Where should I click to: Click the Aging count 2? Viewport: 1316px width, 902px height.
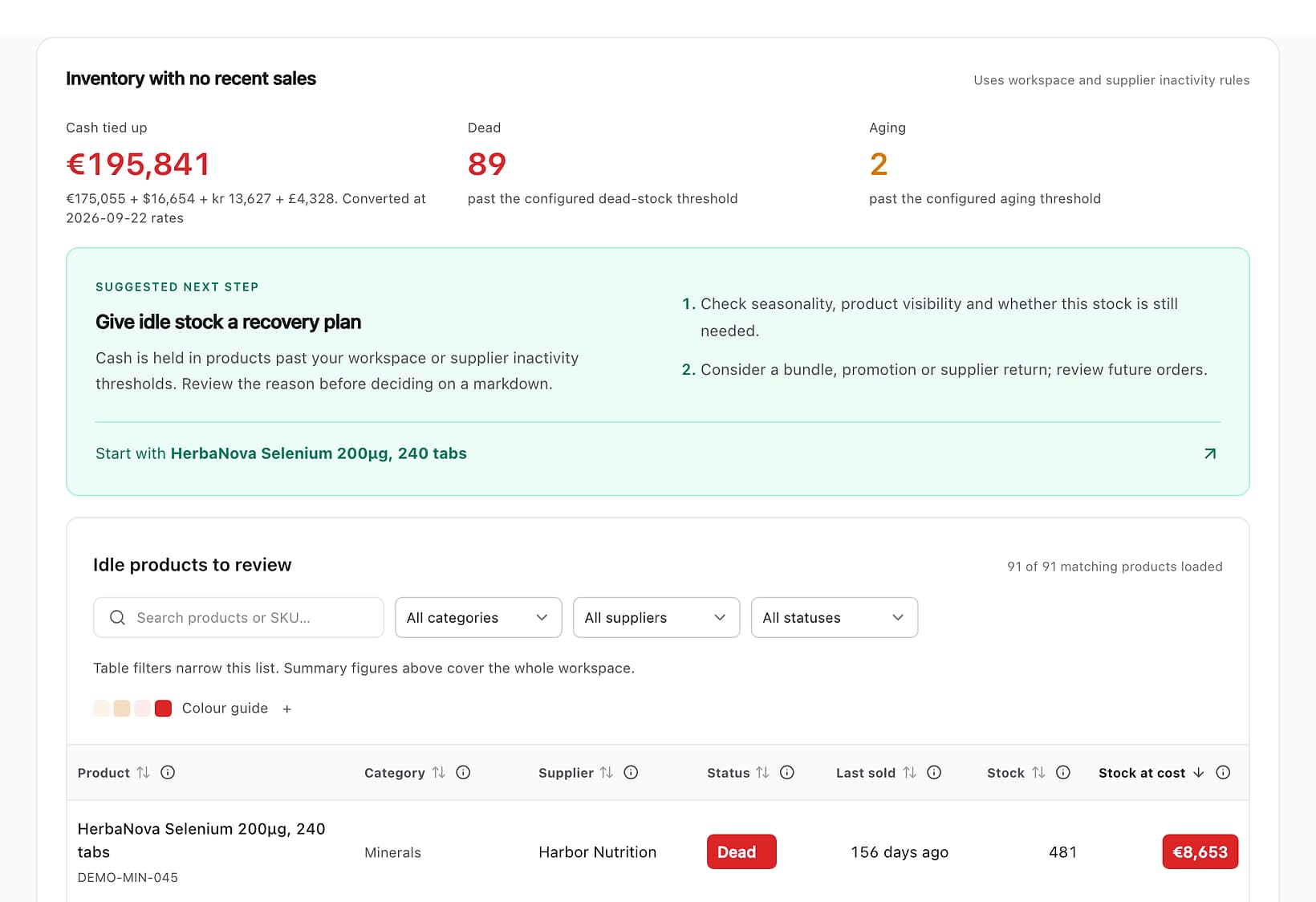coord(879,164)
